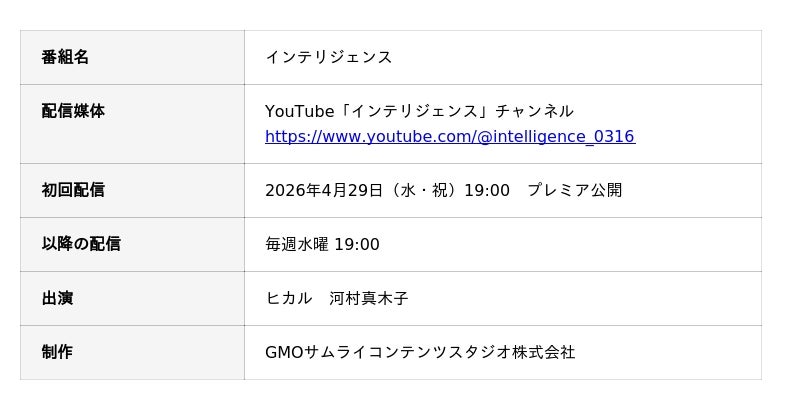This screenshot has width=800, height=410.
Task: Click the 19:00 time in 初回配信 row
Action: point(487,190)
